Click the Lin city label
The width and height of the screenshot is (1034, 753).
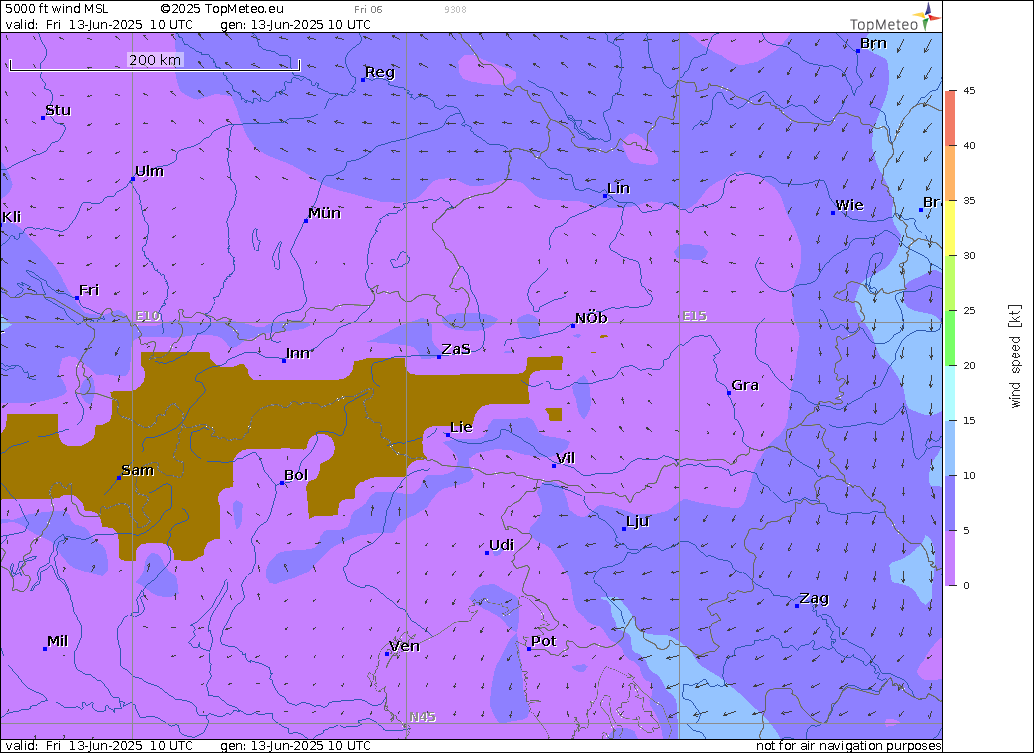coord(619,188)
